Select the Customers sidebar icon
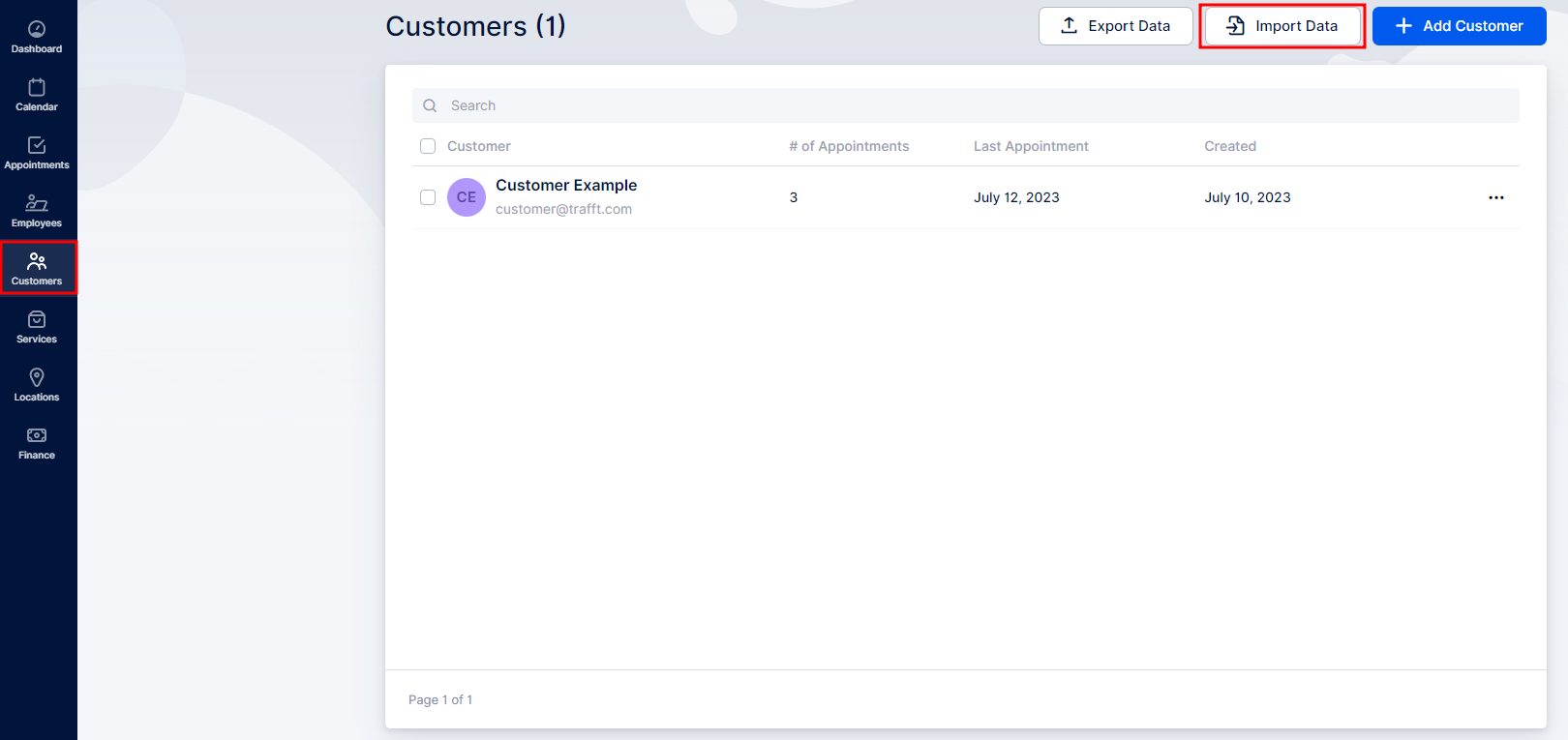 (x=37, y=269)
